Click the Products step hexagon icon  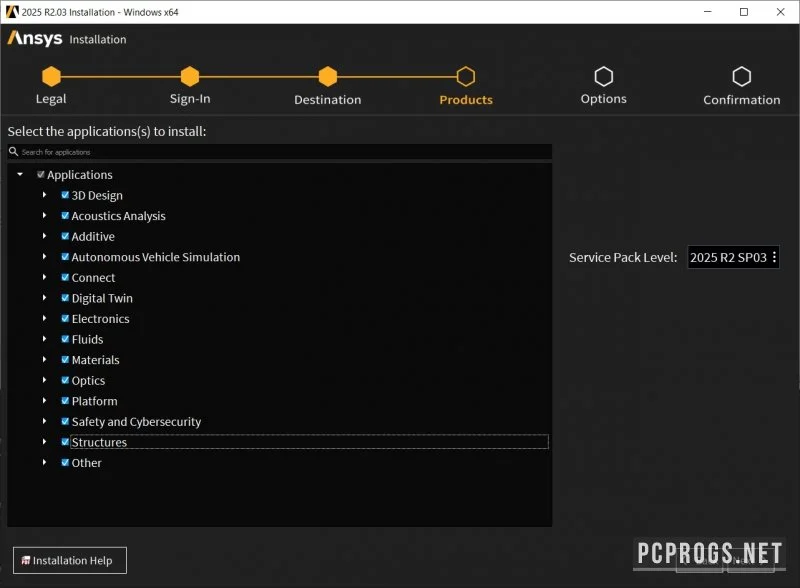point(466,77)
